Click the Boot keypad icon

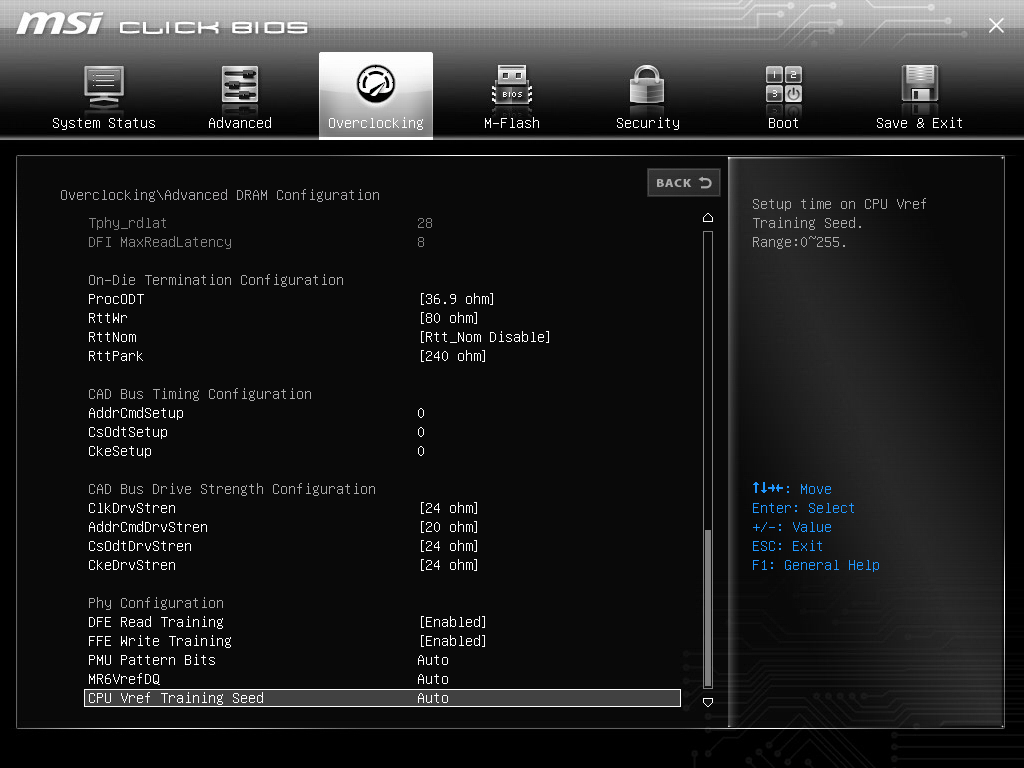tap(784, 85)
